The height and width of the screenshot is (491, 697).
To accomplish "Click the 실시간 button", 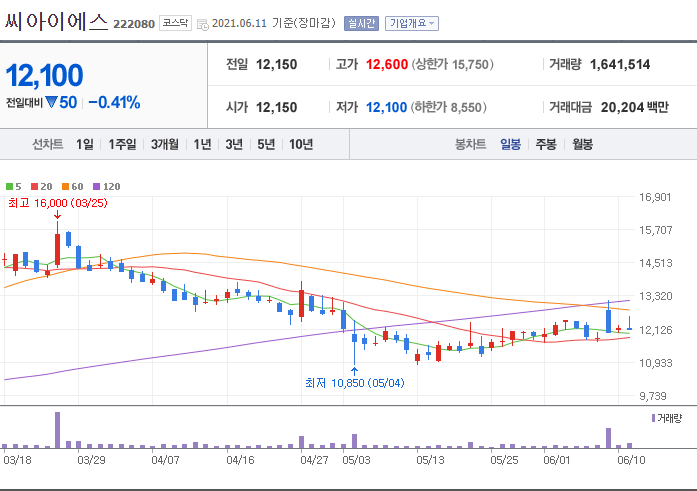I will click(x=361, y=23).
